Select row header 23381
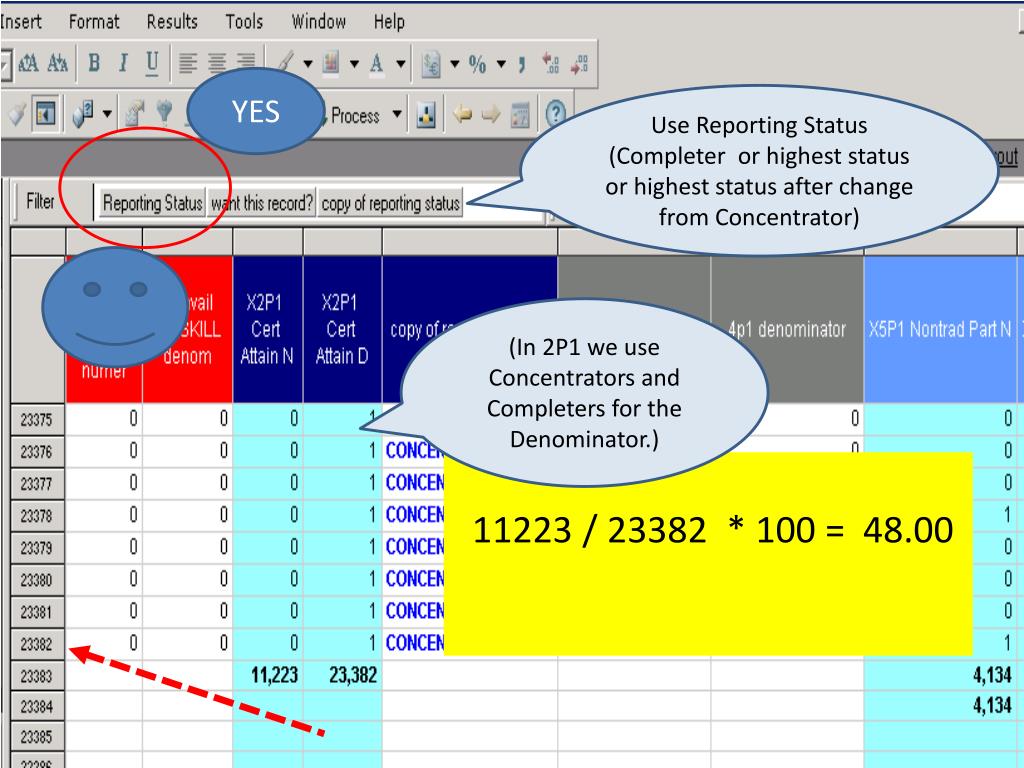Screen dimensions: 1024x768 [x=37, y=612]
